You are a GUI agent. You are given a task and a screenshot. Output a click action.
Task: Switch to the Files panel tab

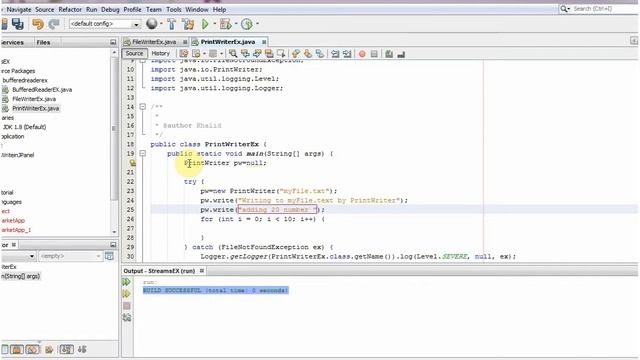click(43, 42)
